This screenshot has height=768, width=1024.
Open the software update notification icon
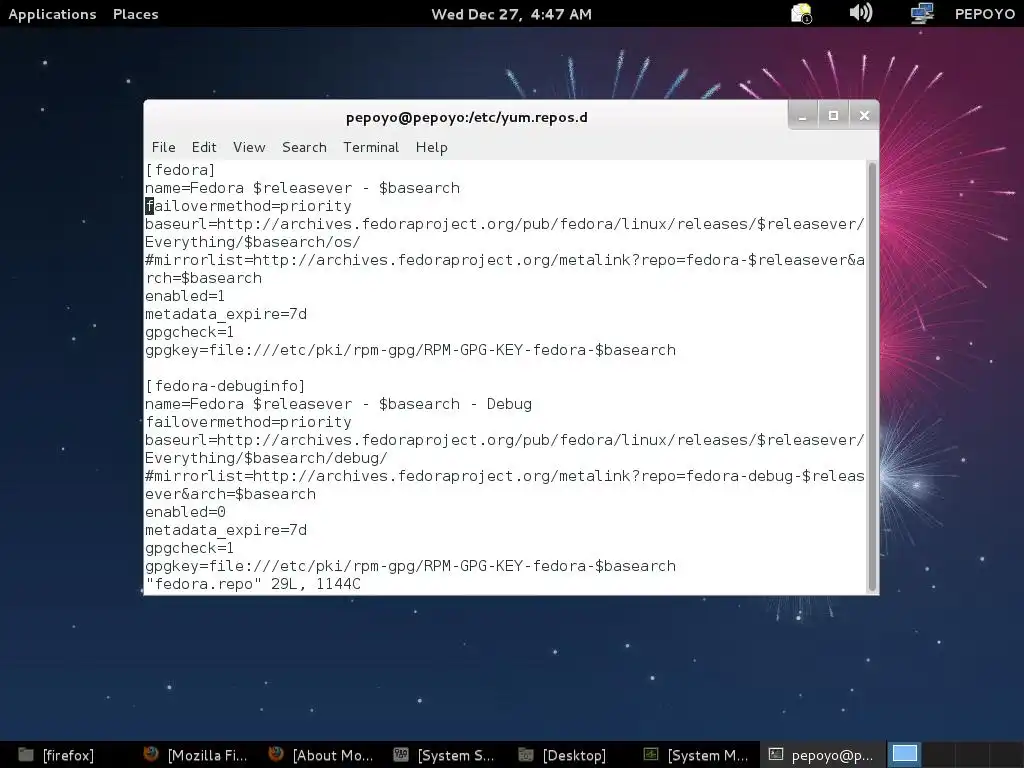(801, 13)
